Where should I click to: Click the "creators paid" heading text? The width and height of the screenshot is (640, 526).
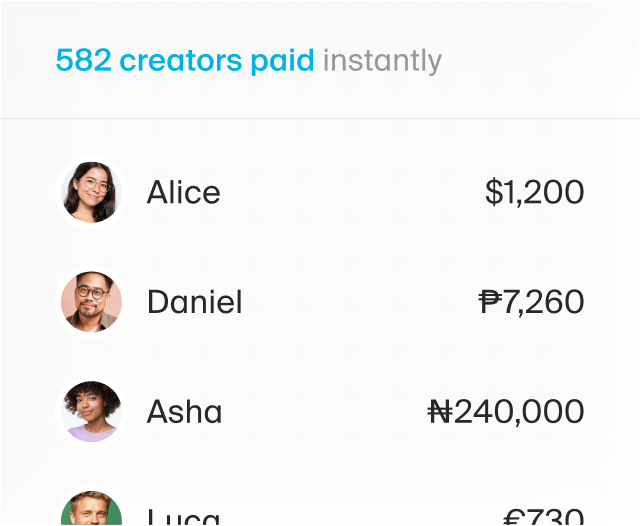(217, 61)
